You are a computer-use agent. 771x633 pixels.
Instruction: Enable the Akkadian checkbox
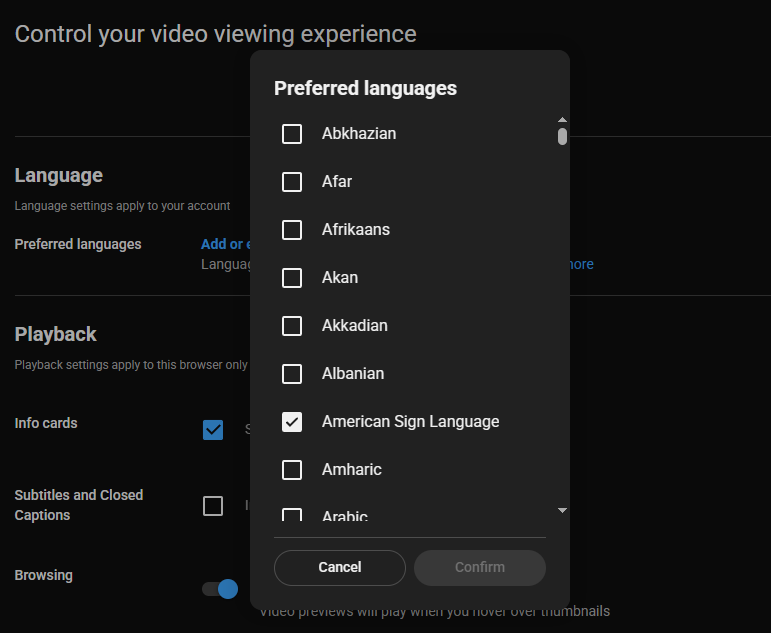(292, 326)
